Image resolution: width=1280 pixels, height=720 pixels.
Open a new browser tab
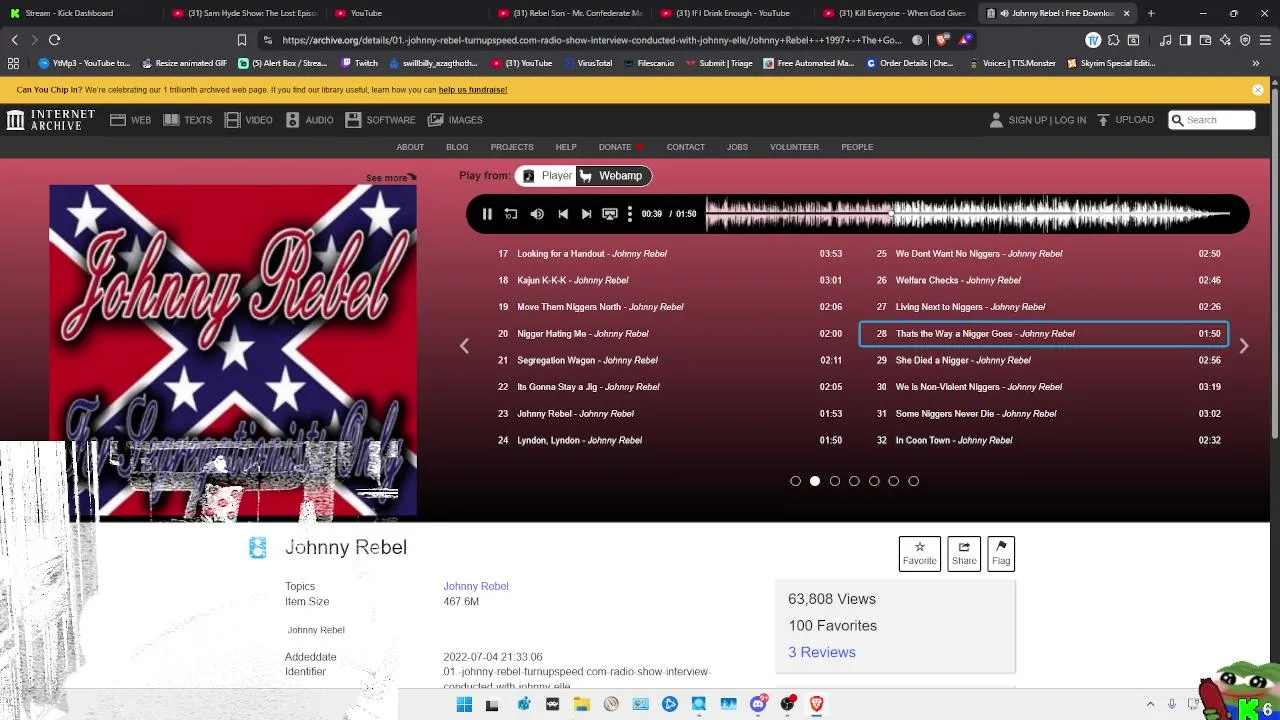coord(1151,13)
